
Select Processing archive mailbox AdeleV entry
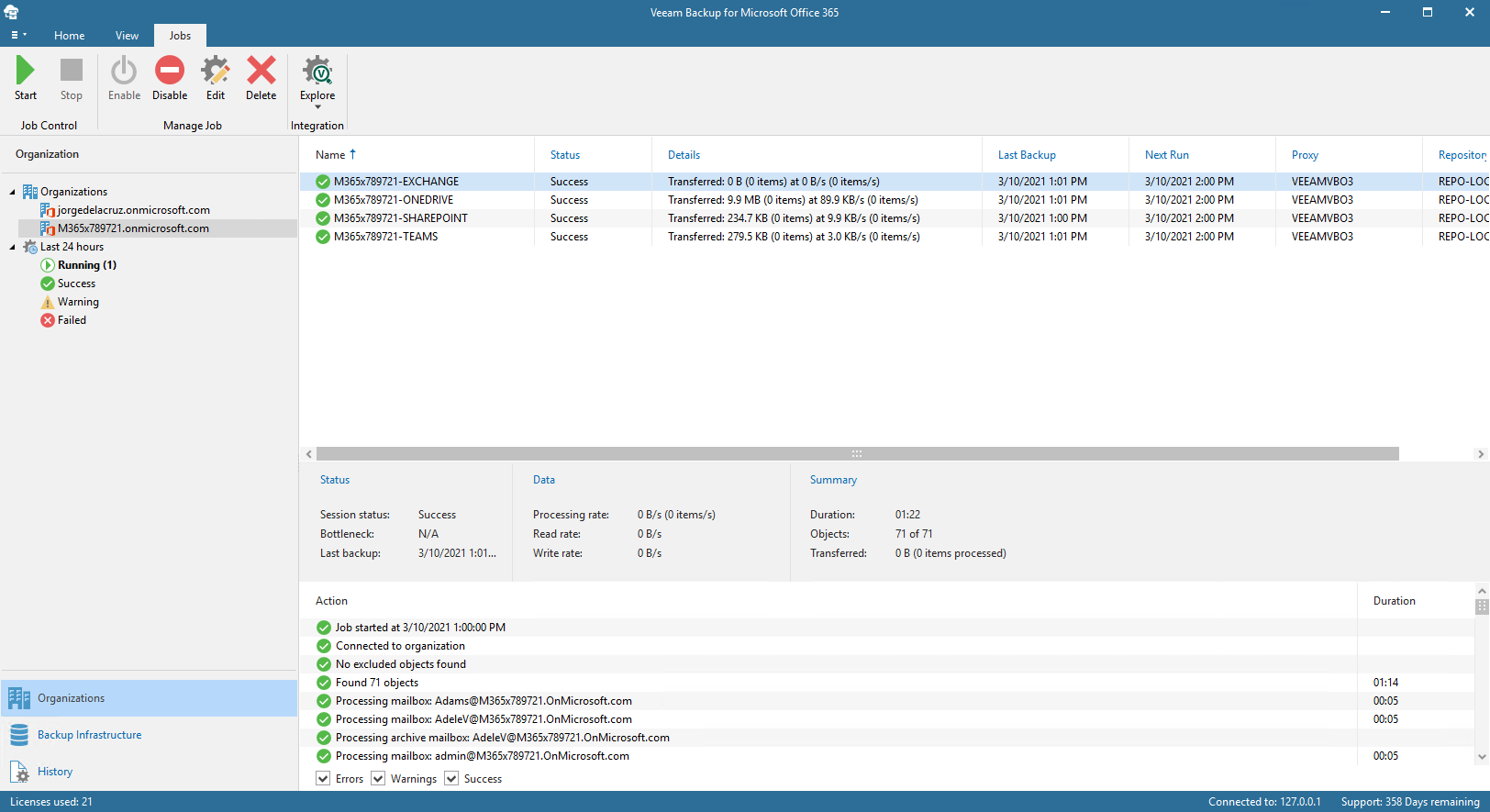coord(886,738)
